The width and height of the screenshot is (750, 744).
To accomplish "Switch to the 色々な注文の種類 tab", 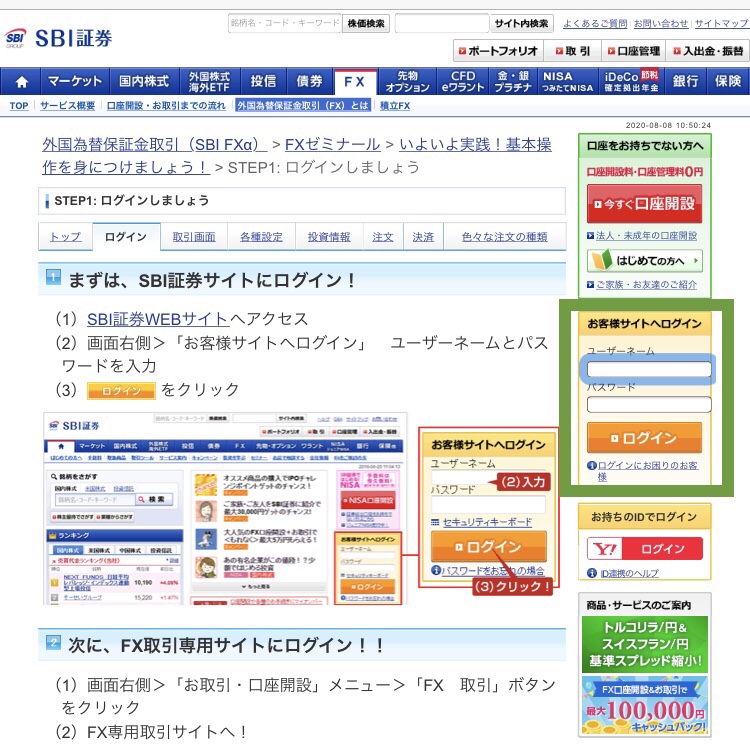I will (505, 237).
